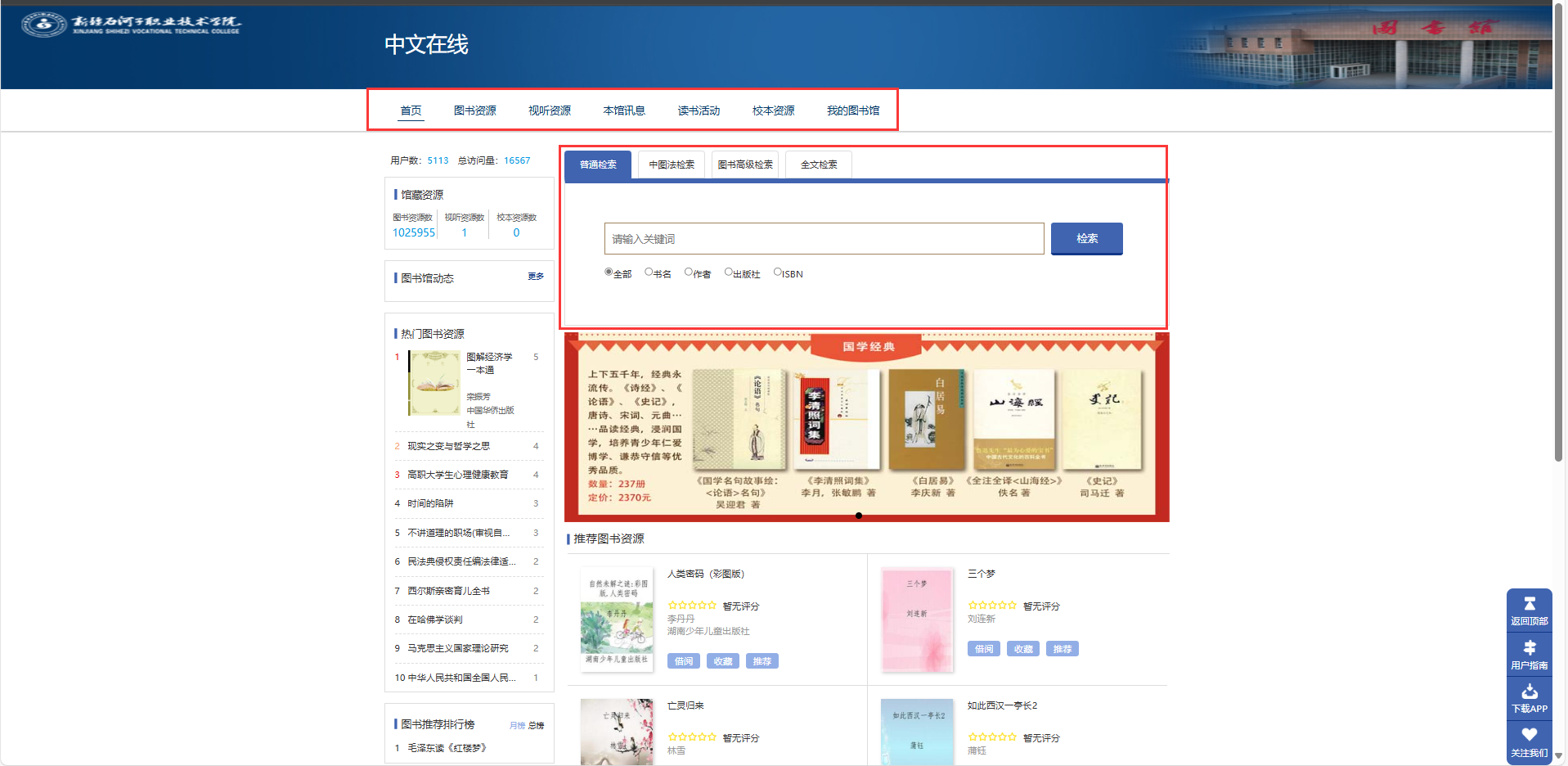The image size is (1568, 766).
Task: Click the page vertical scrollbar
Action: (x=1558, y=246)
